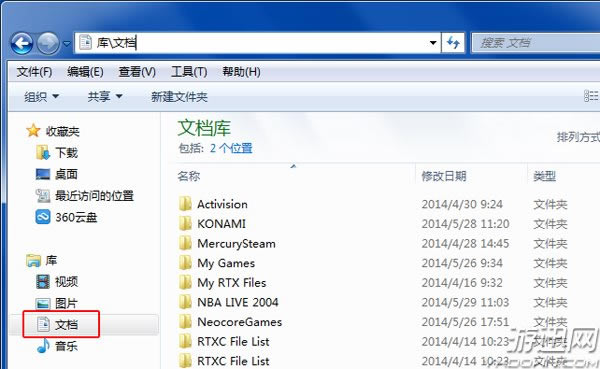
Task: Click the 搜索 文档 search field
Action: 535,42
